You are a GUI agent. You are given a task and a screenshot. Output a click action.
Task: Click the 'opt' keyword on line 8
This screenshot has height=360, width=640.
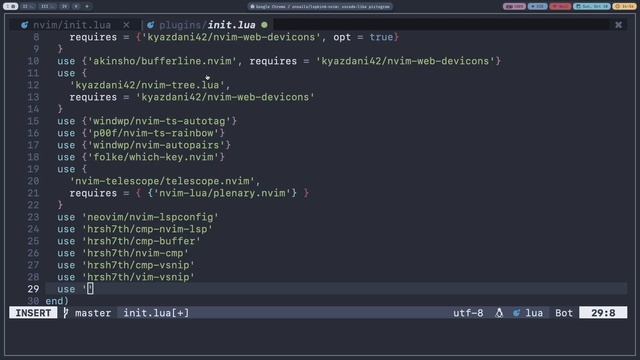click(342, 37)
